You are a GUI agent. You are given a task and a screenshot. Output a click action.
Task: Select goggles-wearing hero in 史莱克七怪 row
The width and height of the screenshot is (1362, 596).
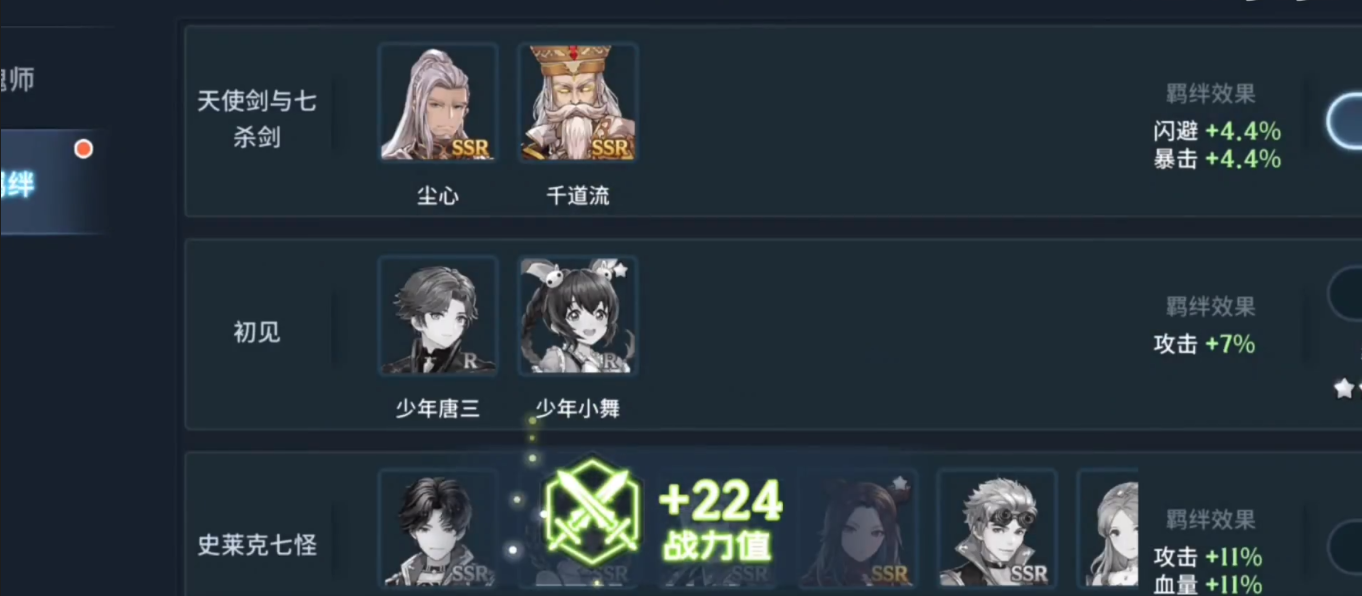point(997,527)
